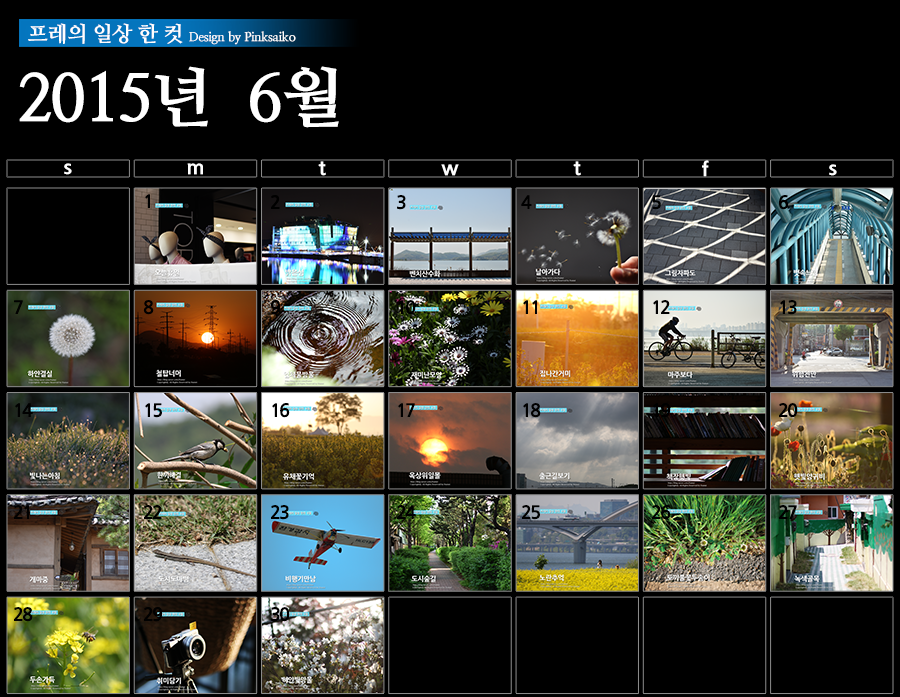Click the 'm' Monday column header
Viewport: 900px width, 697px height.
(195, 169)
